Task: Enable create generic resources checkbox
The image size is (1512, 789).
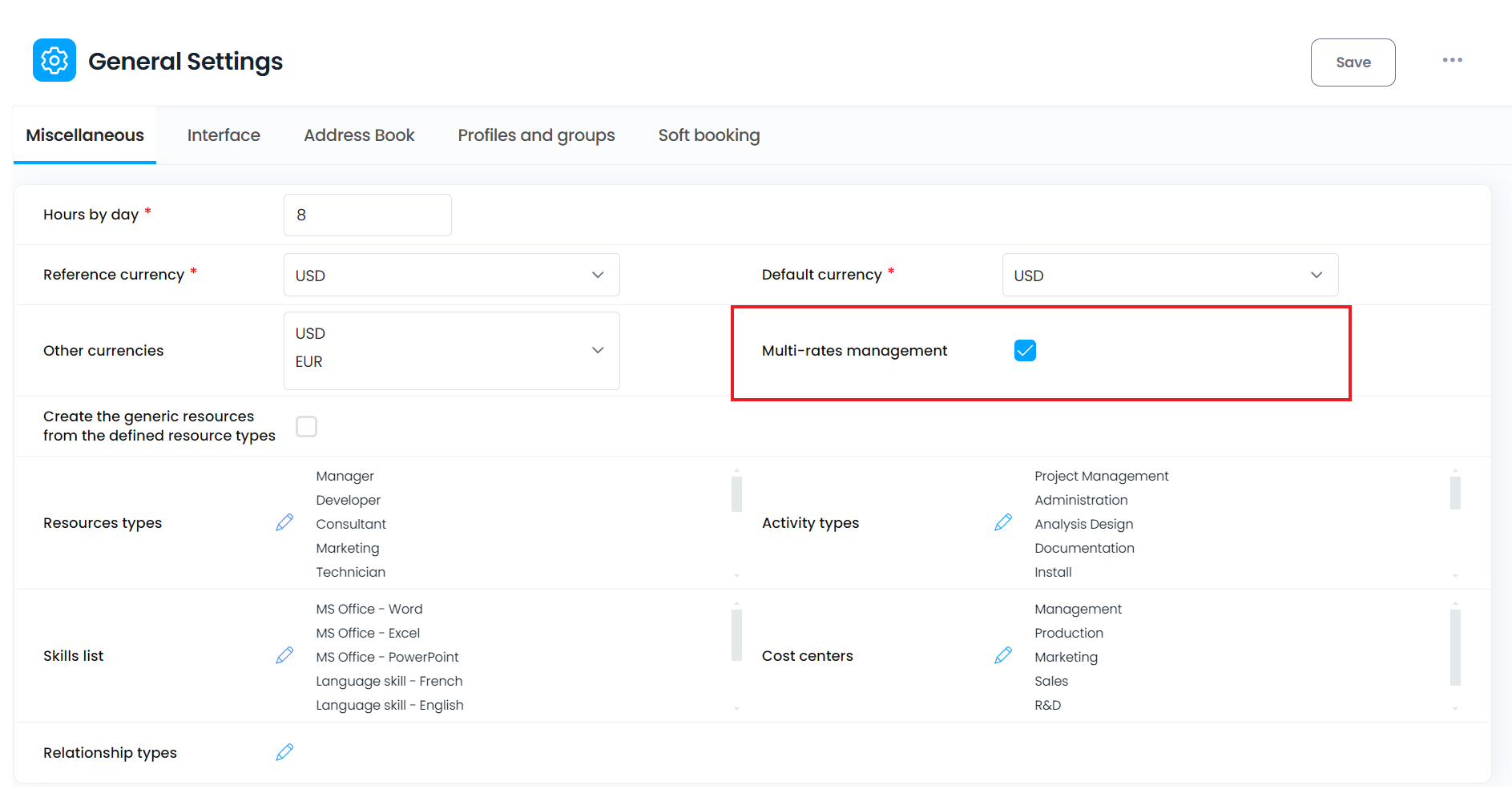Action: (306, 426)
